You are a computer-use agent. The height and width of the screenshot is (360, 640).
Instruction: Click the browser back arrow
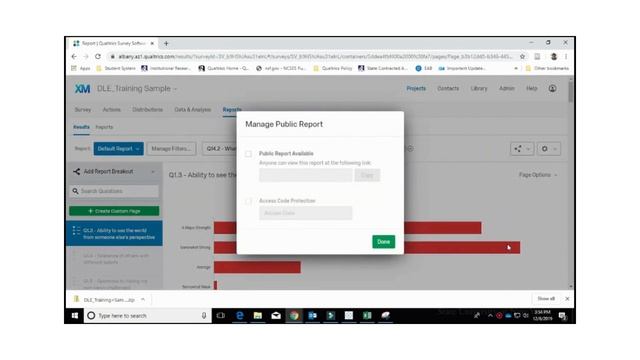click(x=74, y=57)
